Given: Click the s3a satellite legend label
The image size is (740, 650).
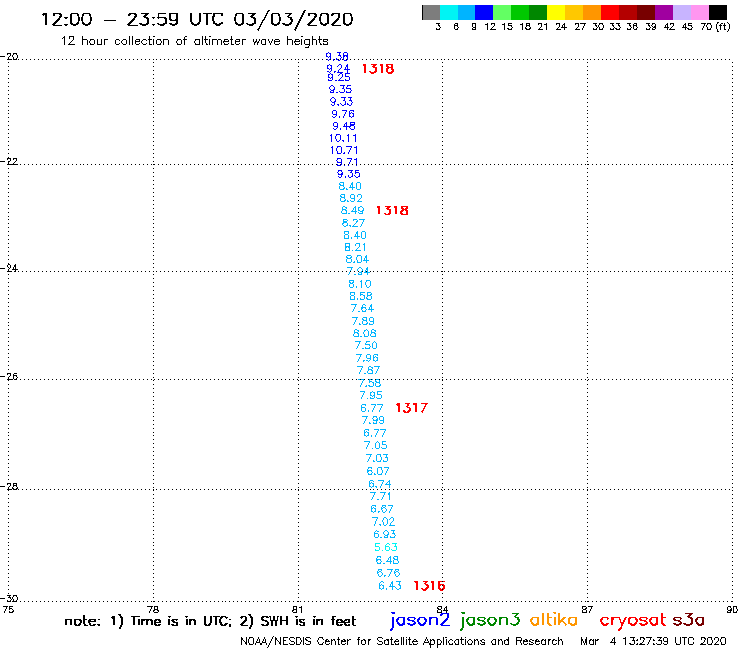Looking at the screenshot, I should 689,620.
